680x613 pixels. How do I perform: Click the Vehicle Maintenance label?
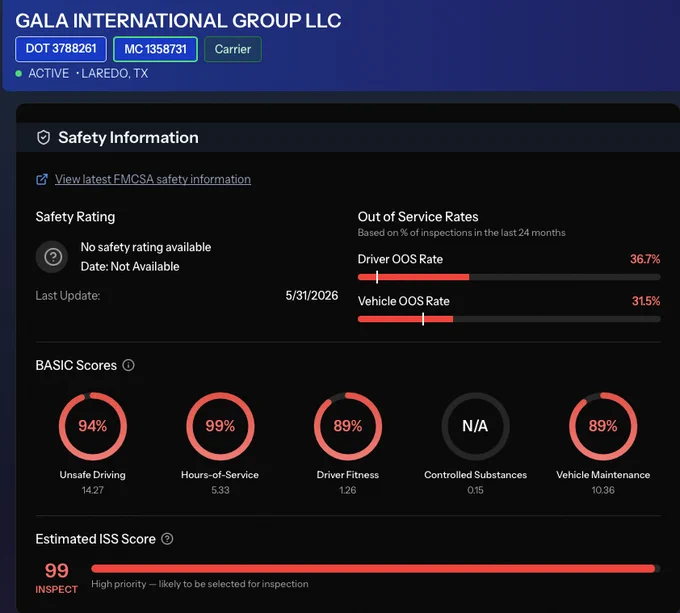(603, 475)
